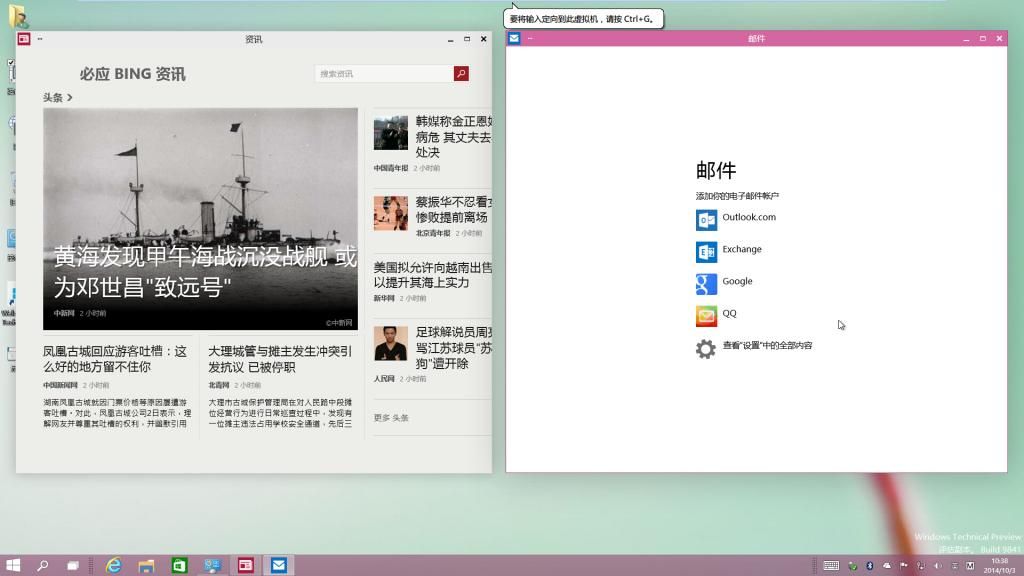Open Windows Store from taskbar
The image size is (1024, 576).
tap(180, 566)
